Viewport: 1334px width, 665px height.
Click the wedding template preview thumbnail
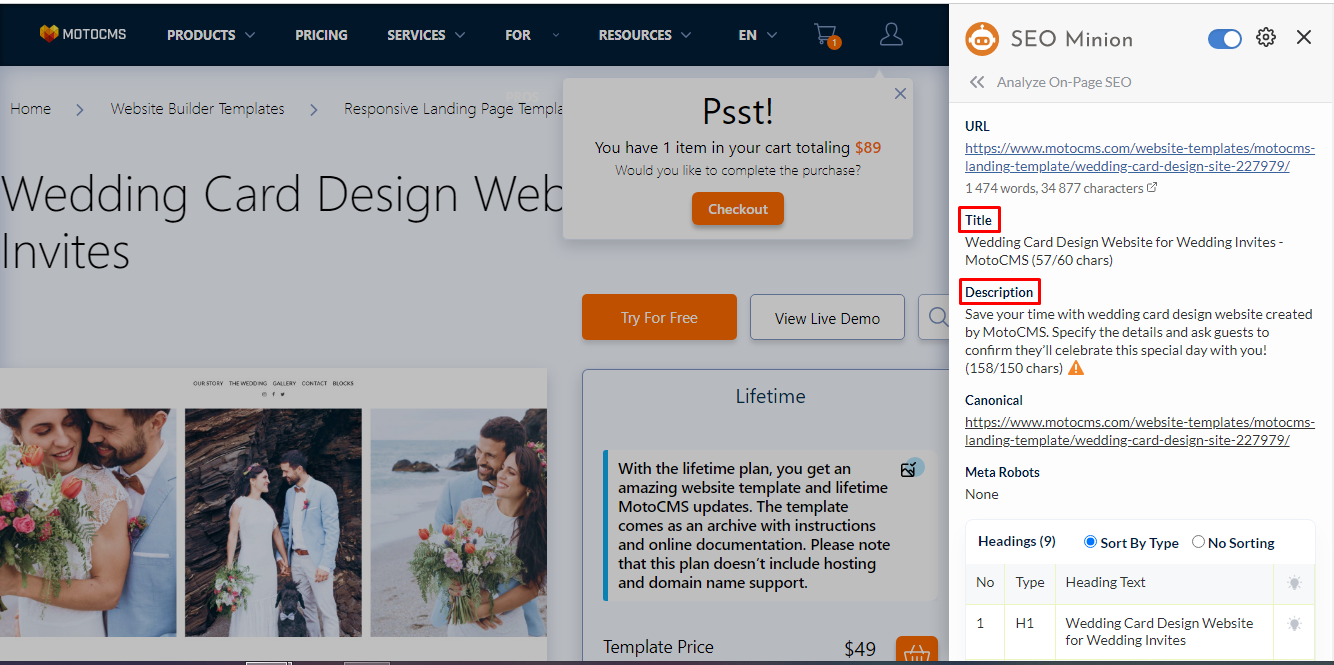point(273,510)
